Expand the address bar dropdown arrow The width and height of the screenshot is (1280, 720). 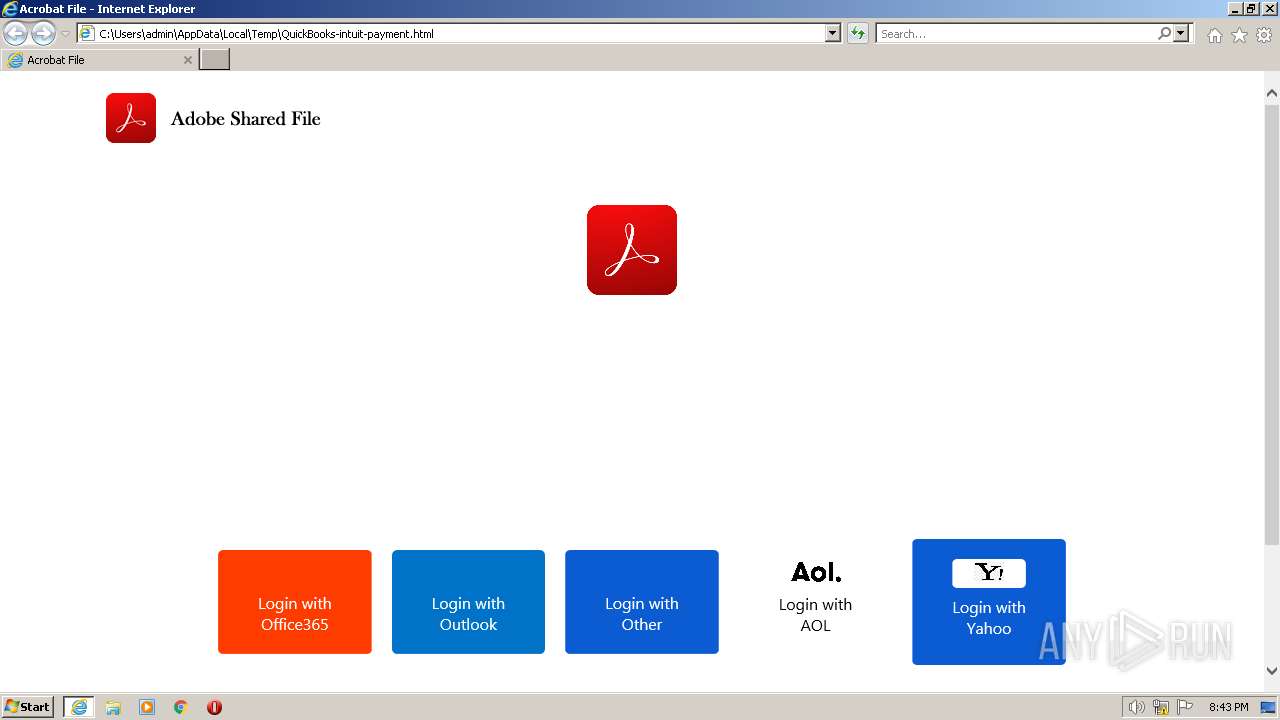point(833,33)
